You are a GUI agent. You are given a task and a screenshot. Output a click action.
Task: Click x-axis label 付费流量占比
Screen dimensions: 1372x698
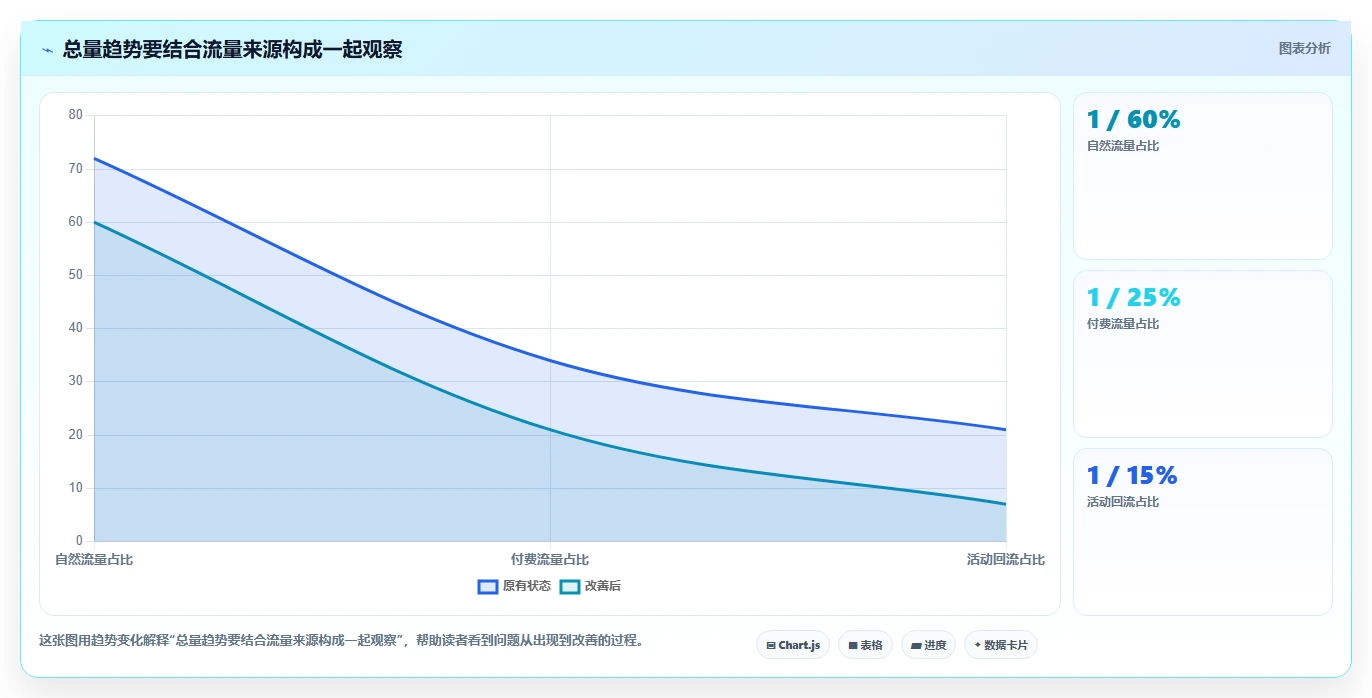[x=550, y=560]
